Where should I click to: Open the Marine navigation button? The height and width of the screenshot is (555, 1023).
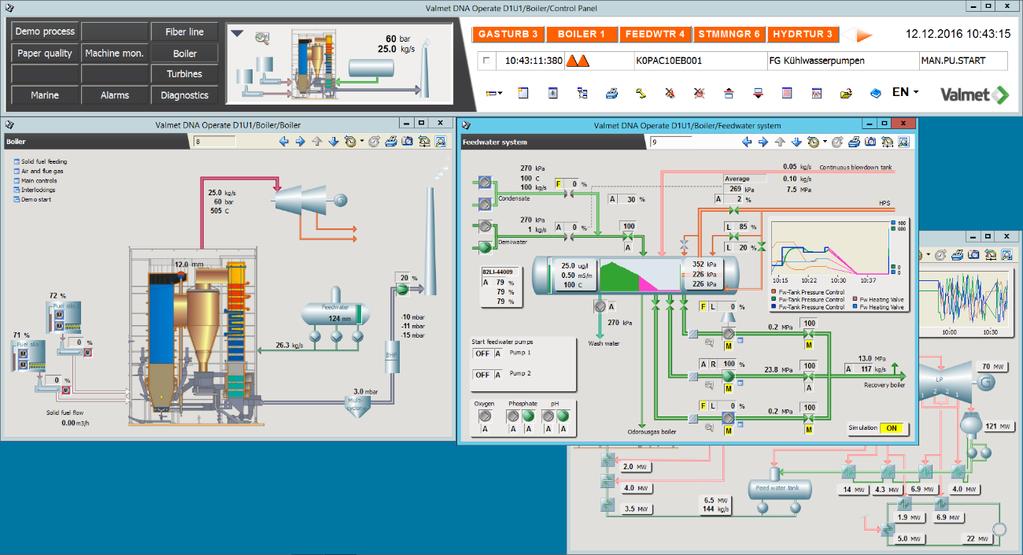(x=44, y=95)
